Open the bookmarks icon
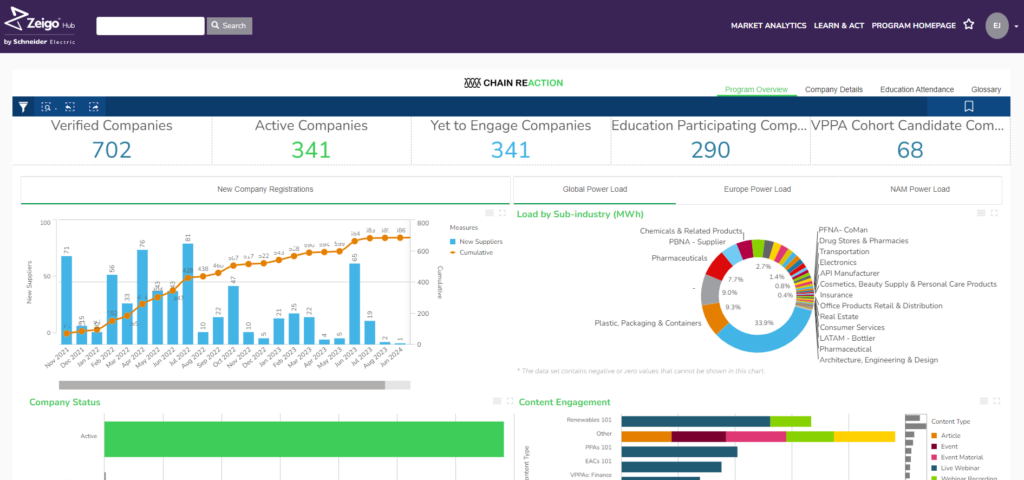Image resolution: width=1024 pixels, height=480 pixels. point(969,106)
